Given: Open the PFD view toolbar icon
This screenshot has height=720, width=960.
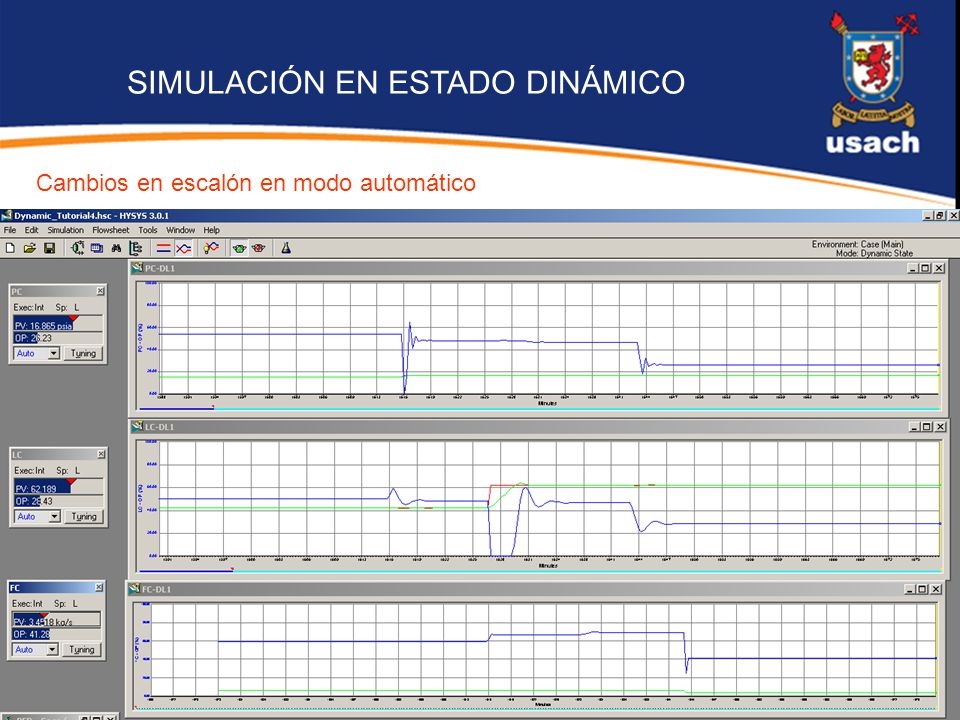Looking at the screenshot, I should 77,248.
